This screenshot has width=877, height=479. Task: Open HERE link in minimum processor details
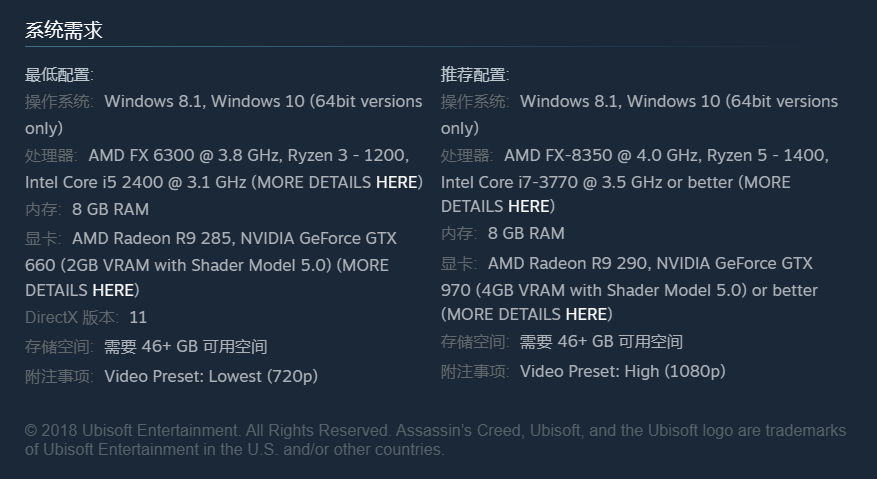pyautogui.click(x=399, y=182)
